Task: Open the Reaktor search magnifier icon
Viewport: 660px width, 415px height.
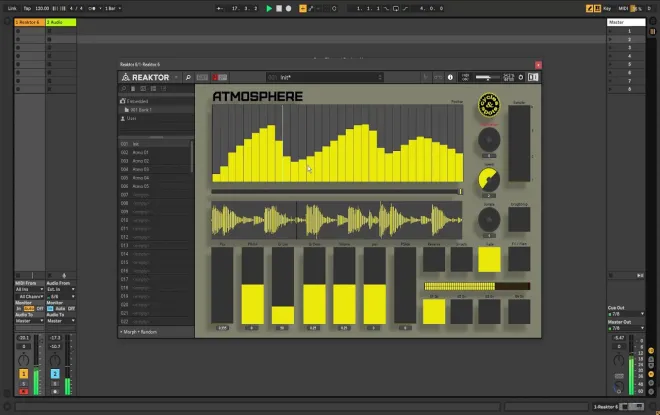Action: coord(188,77)
